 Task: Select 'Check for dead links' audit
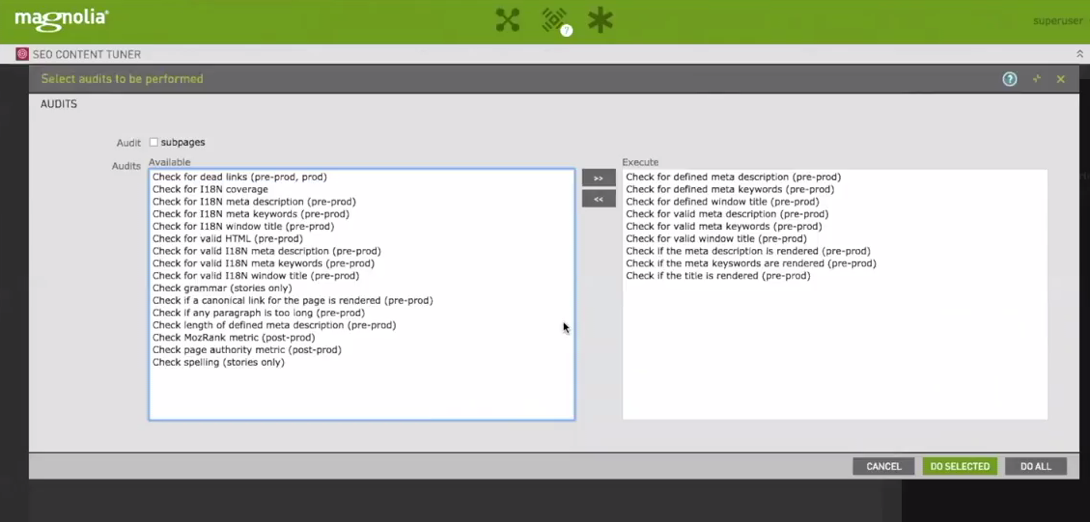click(x=239, y=177)
